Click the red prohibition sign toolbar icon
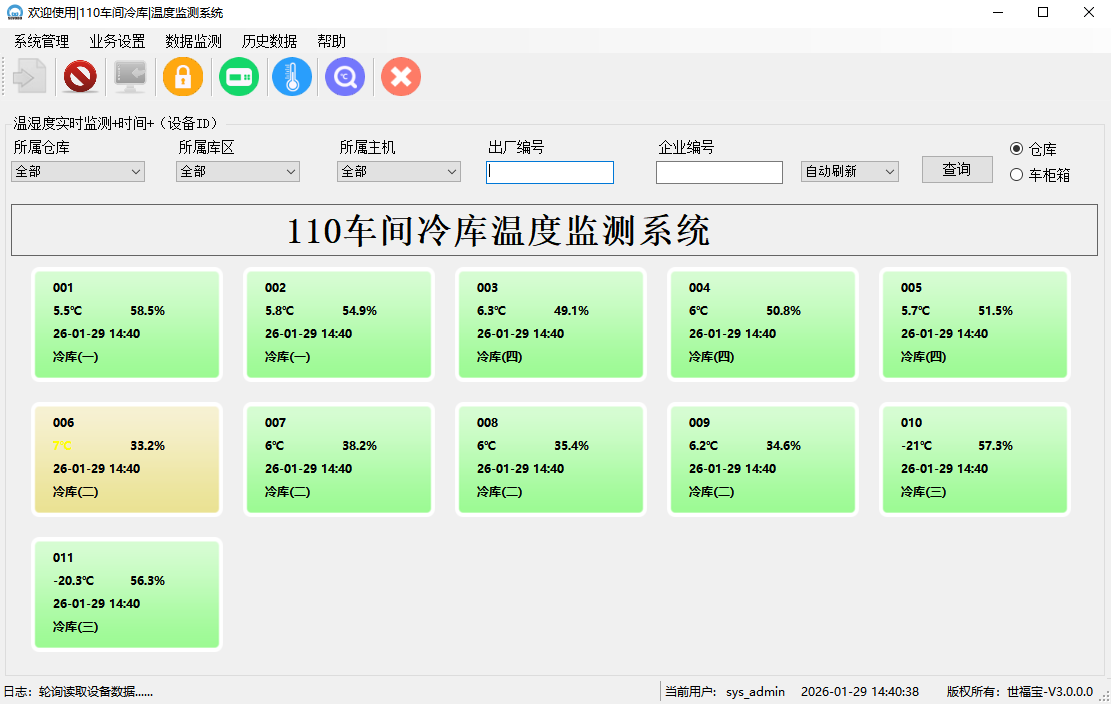Screen dimensions: 1111x704 point(80,77)
